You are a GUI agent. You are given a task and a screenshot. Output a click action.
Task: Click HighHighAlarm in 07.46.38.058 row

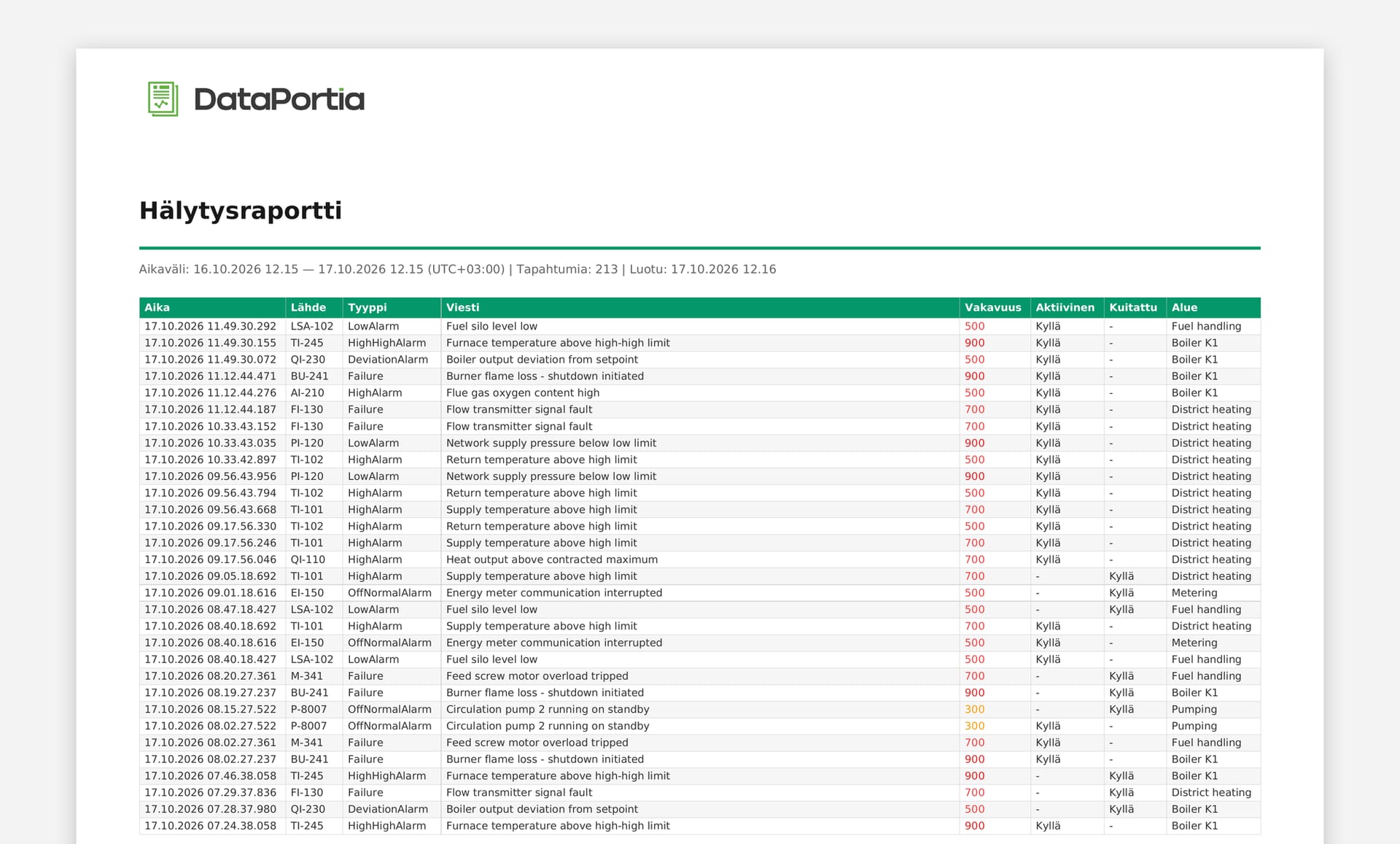[386, 776]
